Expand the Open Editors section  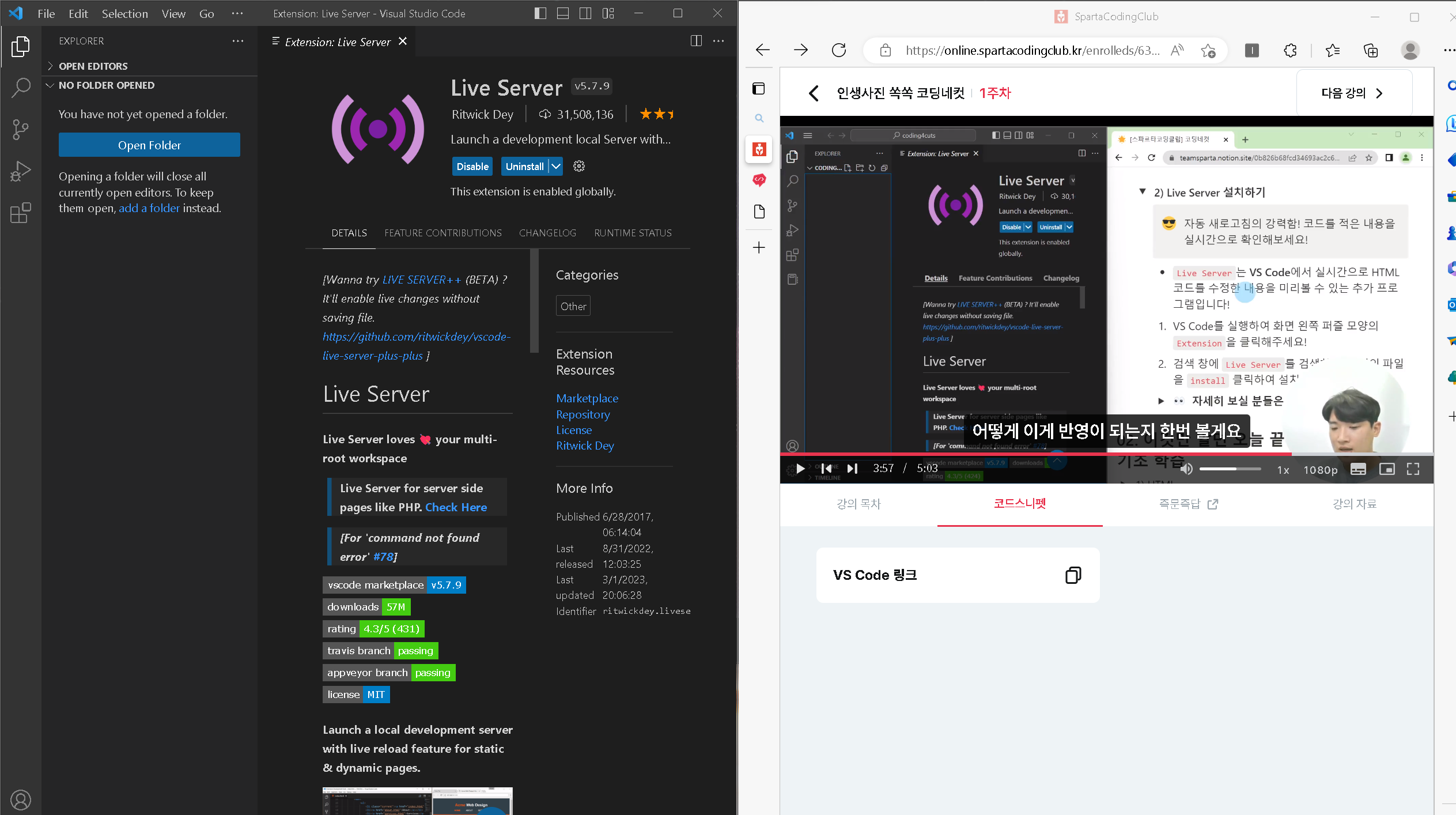[150, 66]
